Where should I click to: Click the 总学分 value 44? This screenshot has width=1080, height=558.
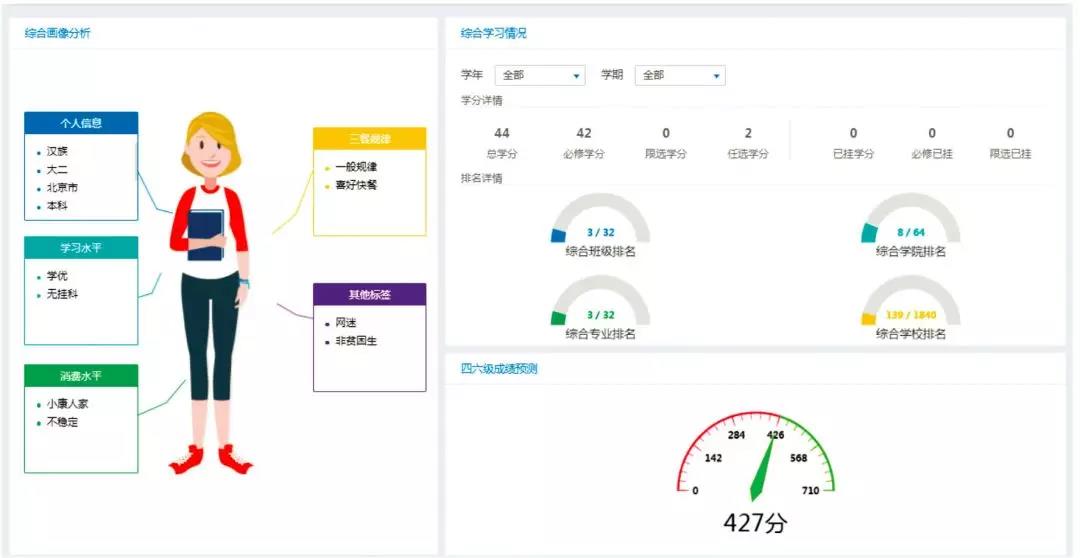502,133
